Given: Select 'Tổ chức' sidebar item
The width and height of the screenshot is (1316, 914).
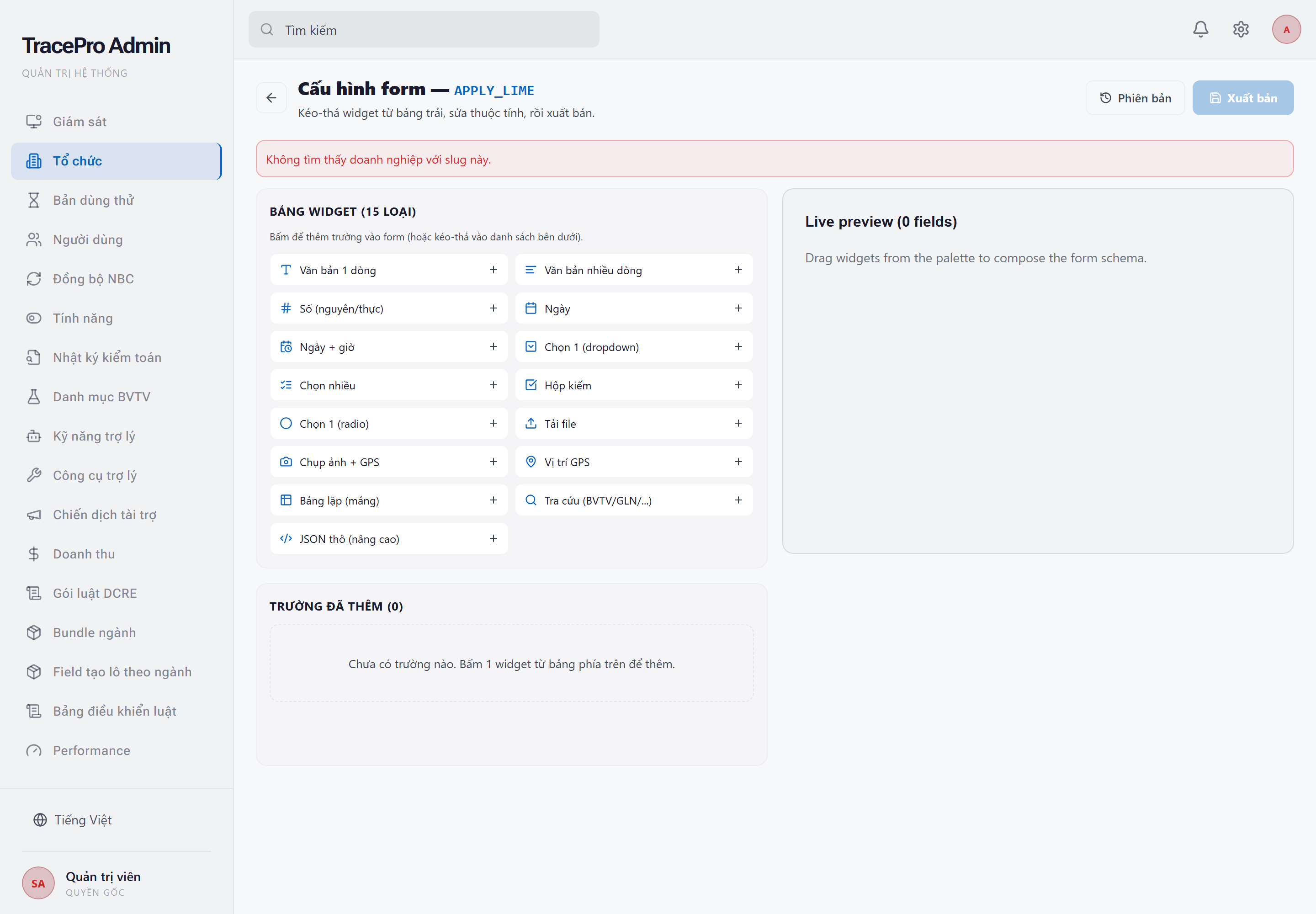Looking at the screenshot, I should pos(116,161).
